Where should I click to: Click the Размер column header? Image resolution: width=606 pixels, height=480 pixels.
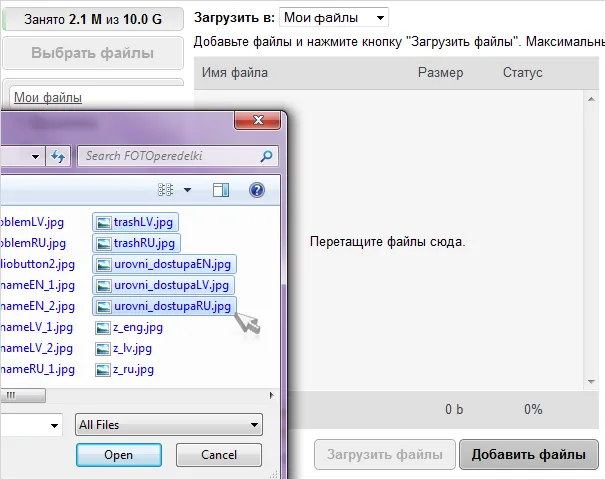click(x=441, y=73)
